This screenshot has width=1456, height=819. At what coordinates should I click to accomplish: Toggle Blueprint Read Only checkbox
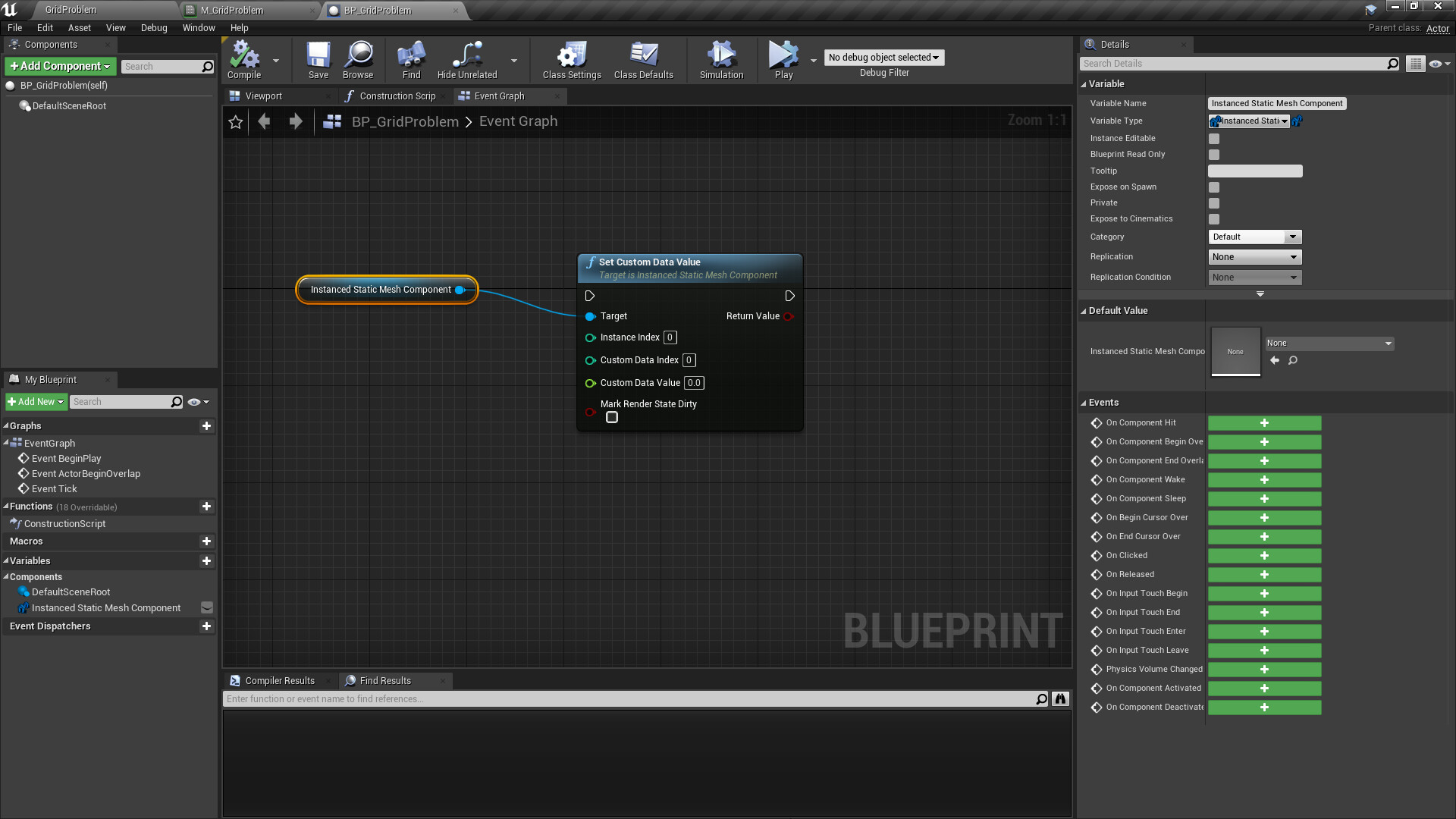[x=1214, y=155]
